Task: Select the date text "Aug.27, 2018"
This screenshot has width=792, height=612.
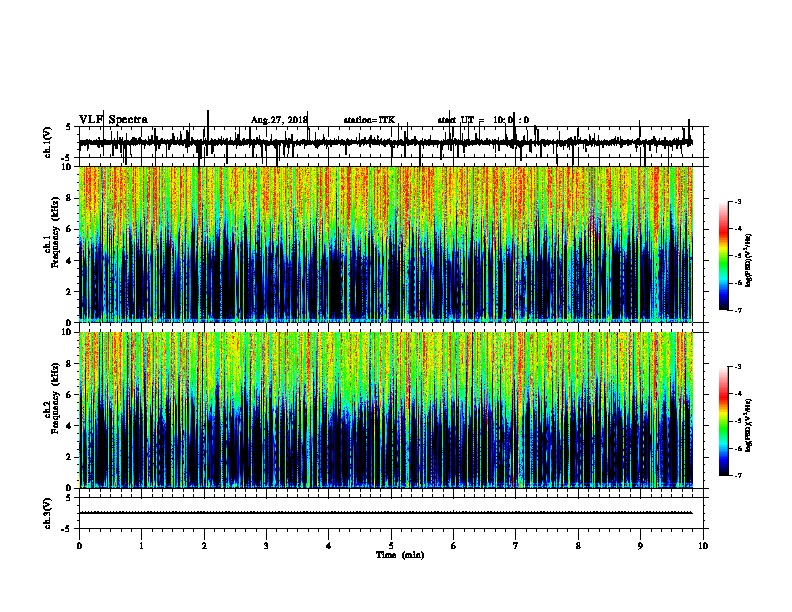Action: coord(279,120)
